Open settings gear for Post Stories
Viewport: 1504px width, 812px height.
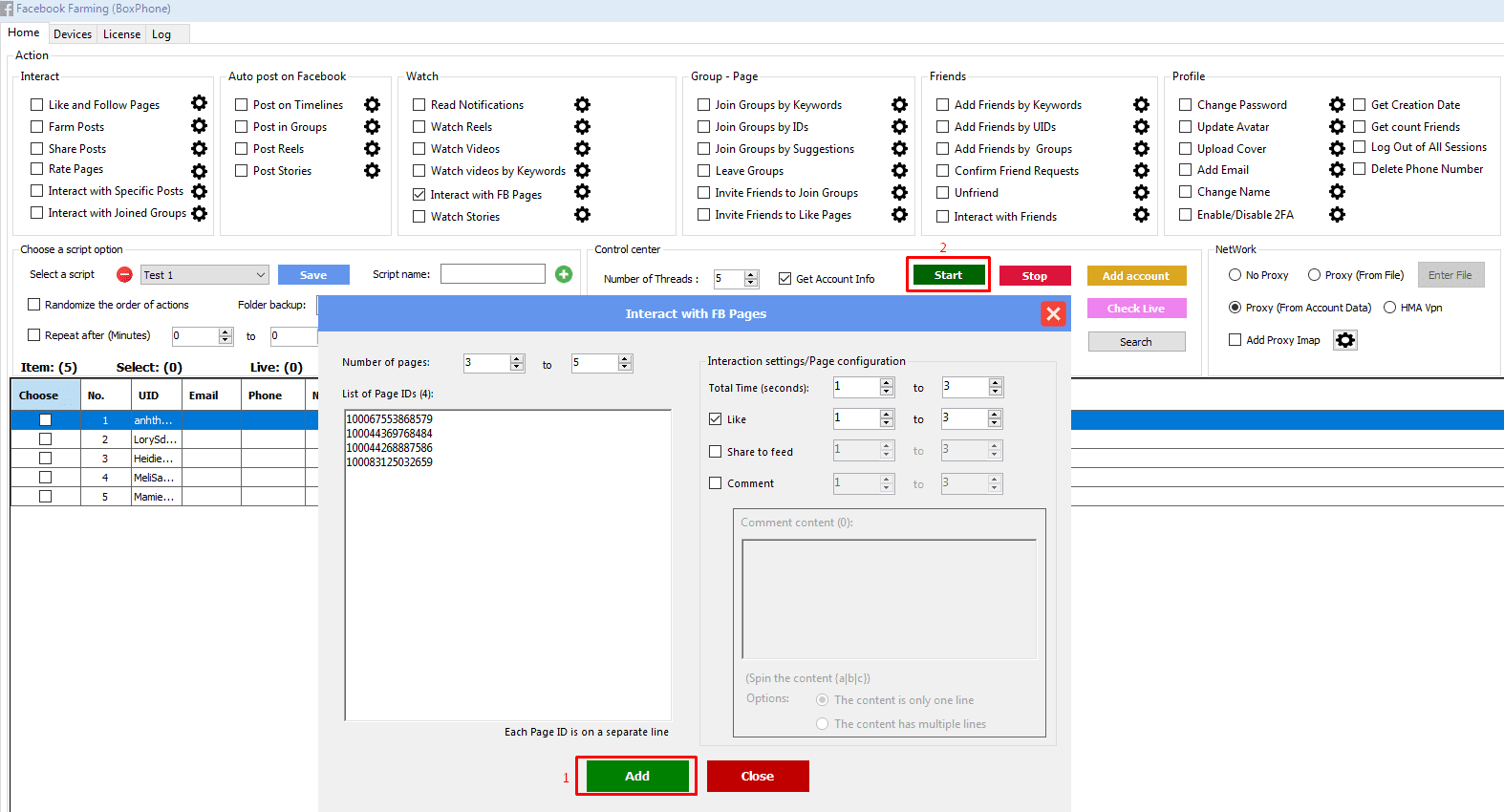point(372,170)
